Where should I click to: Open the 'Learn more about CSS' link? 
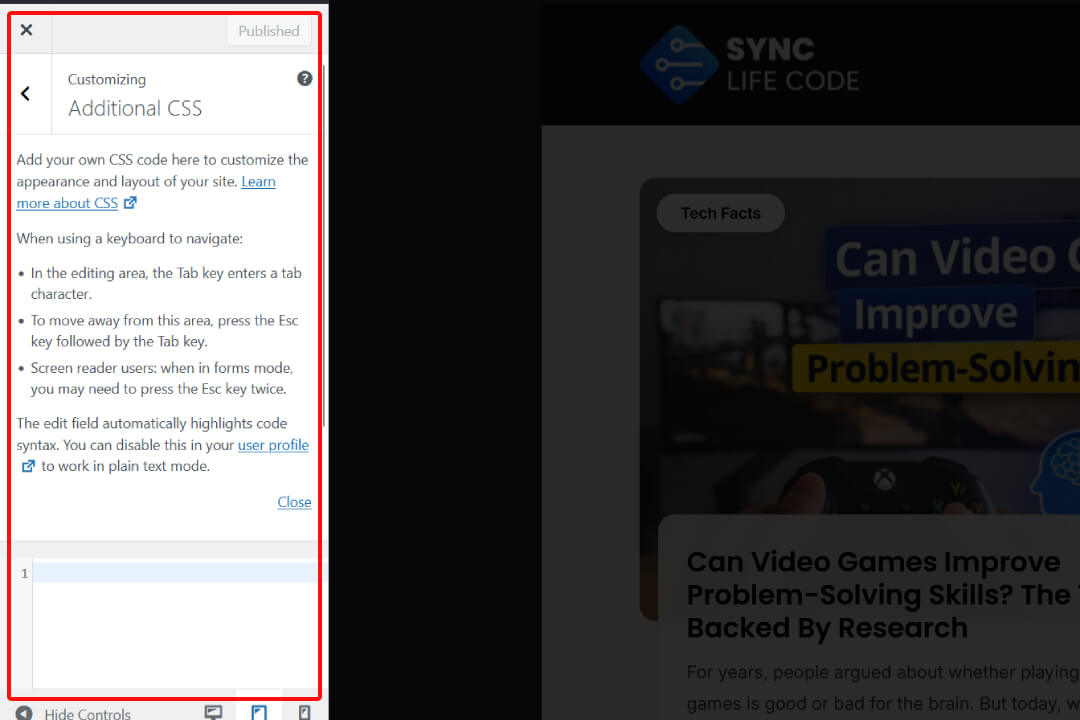coord(257,182)
